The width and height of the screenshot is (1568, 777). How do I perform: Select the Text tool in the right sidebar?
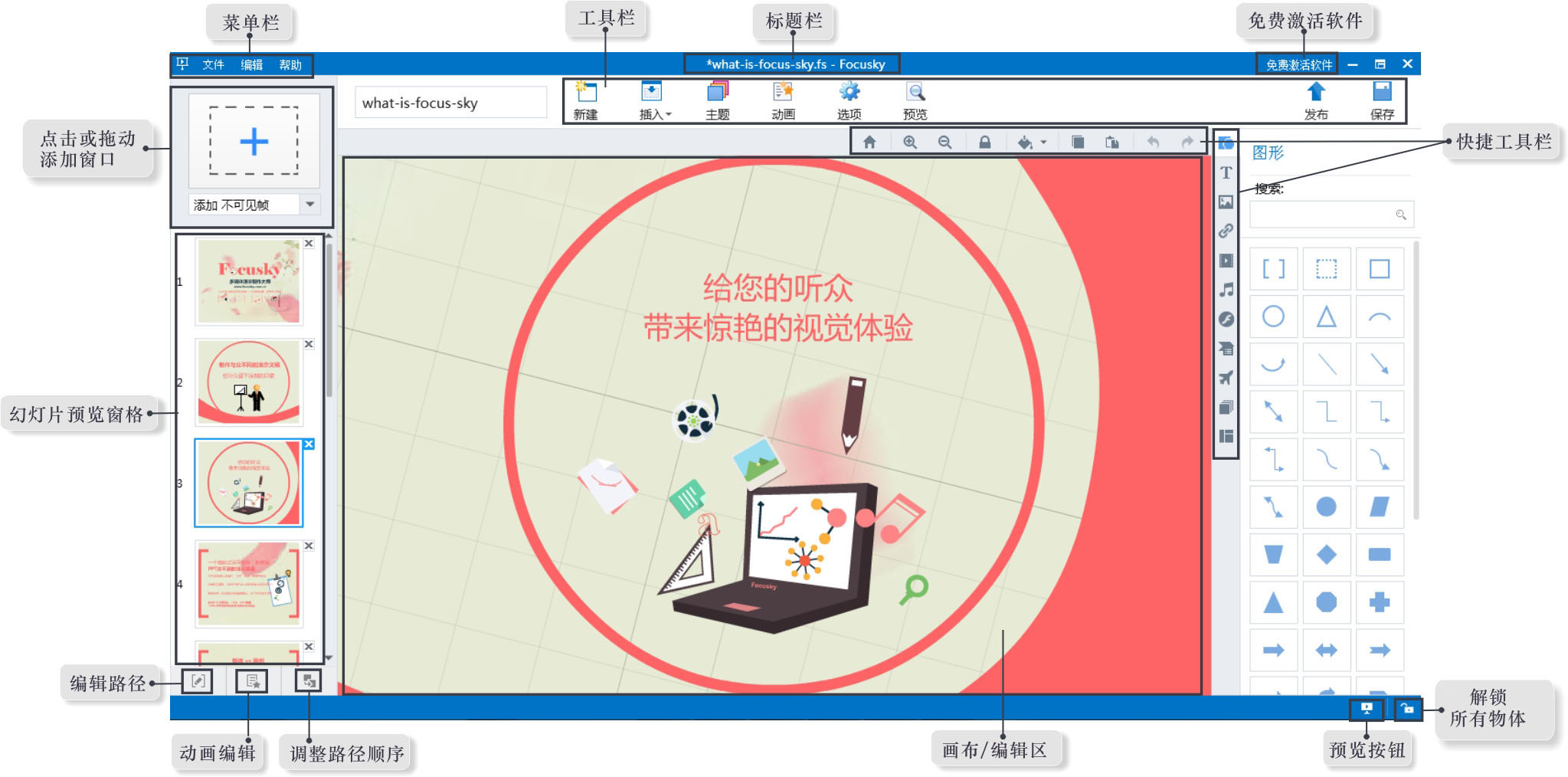[1226, 174]
